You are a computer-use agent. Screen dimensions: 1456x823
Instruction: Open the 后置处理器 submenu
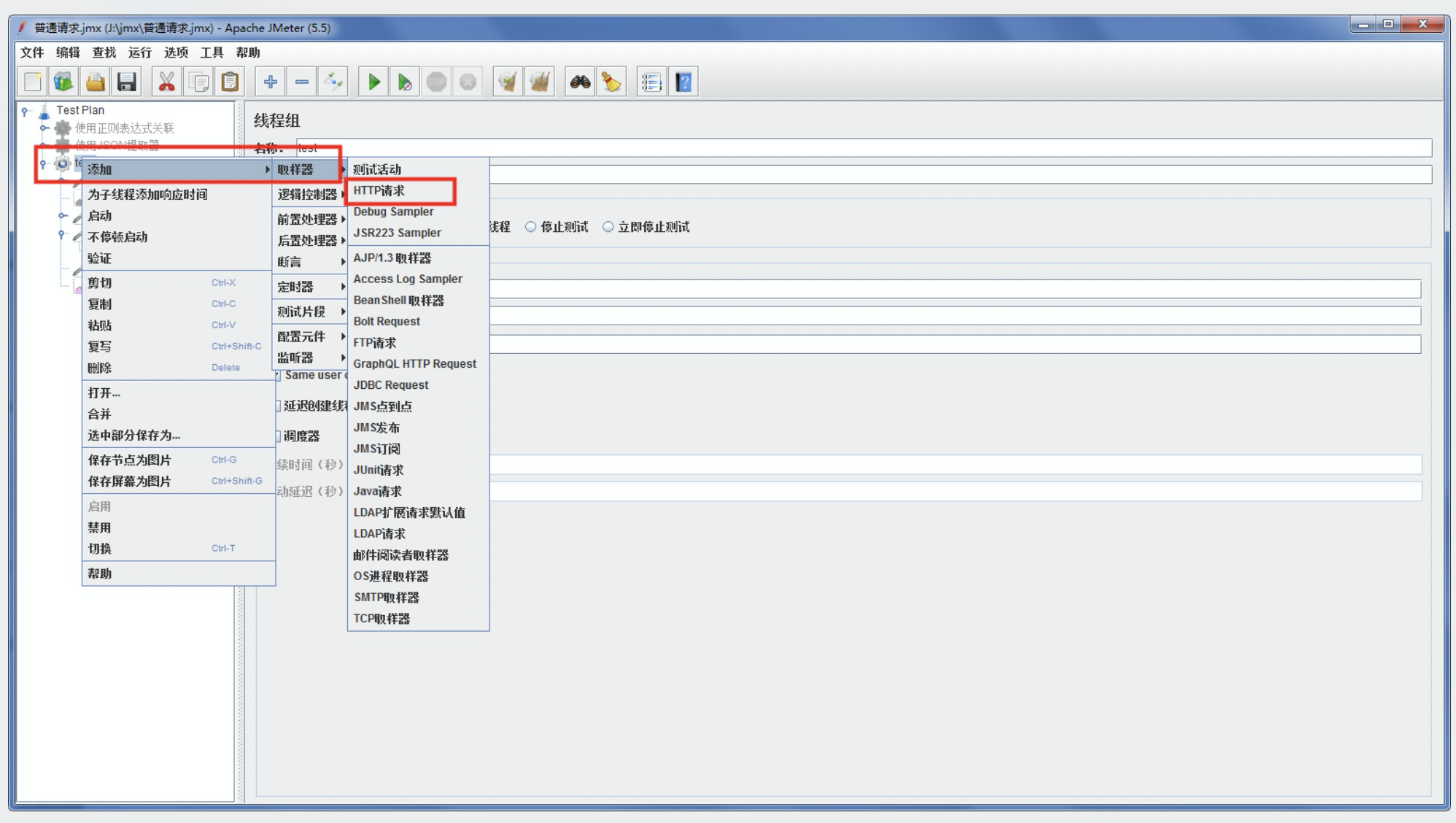coord(310,241)
